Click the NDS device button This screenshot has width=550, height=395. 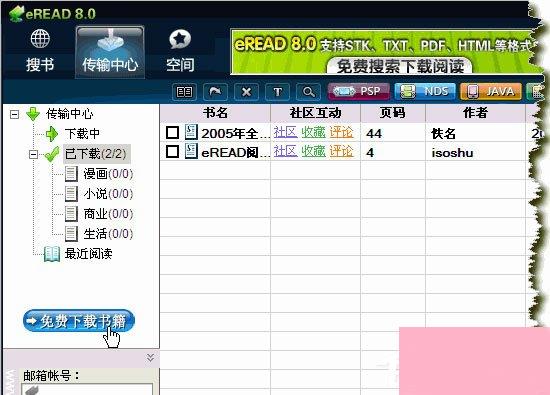point(425,92)
